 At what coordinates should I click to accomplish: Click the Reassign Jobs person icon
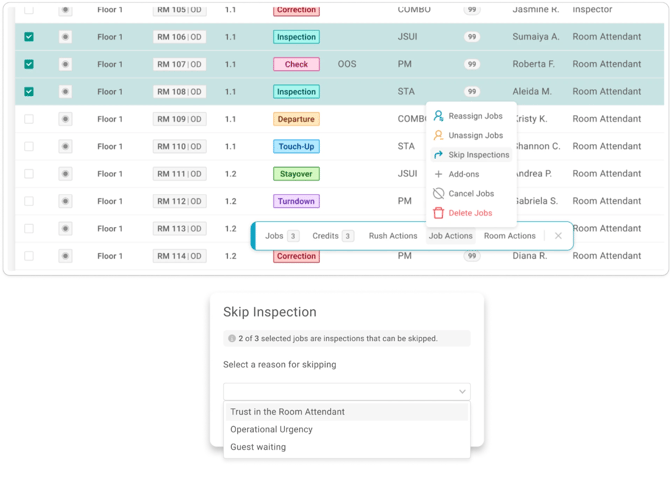coord(438,116)
